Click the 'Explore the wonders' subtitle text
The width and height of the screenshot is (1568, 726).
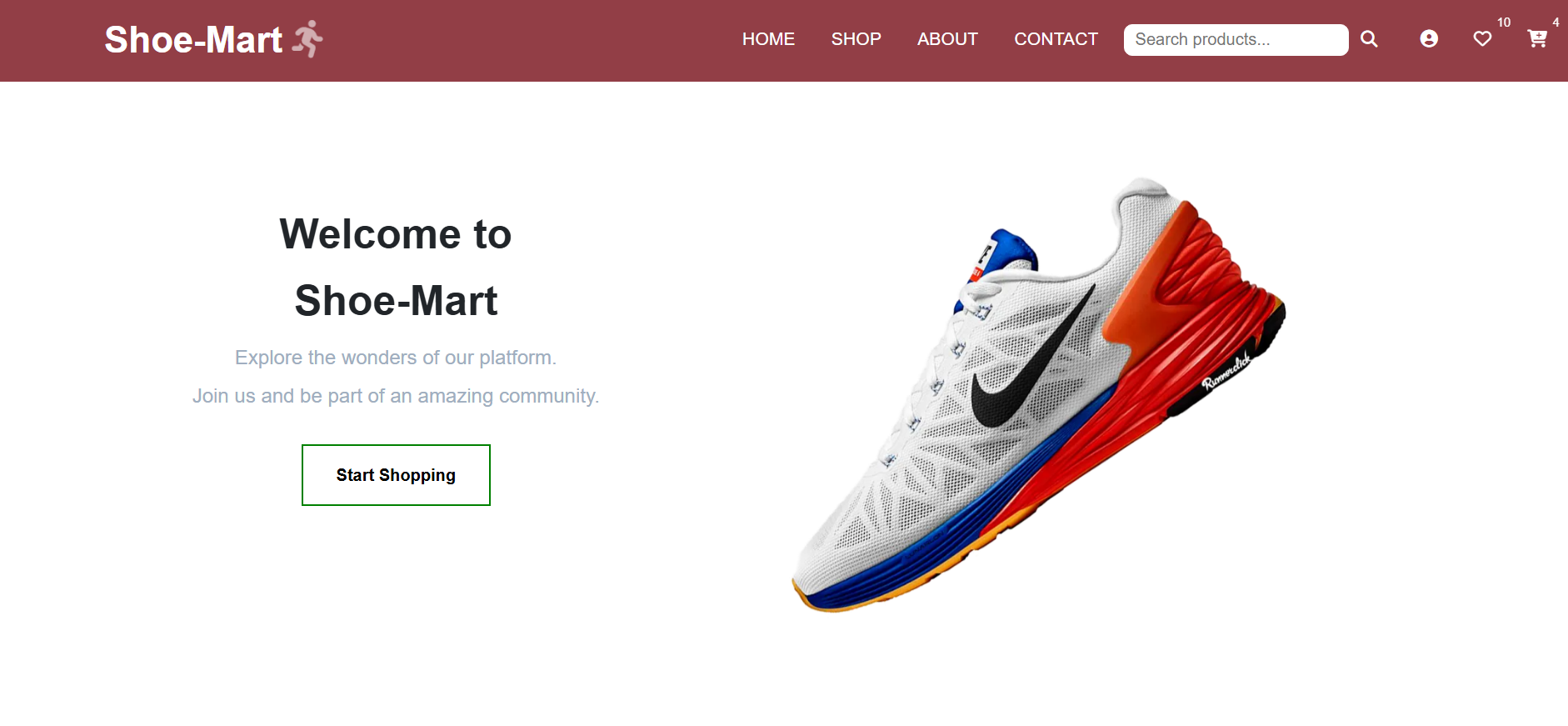coord(396,358)
